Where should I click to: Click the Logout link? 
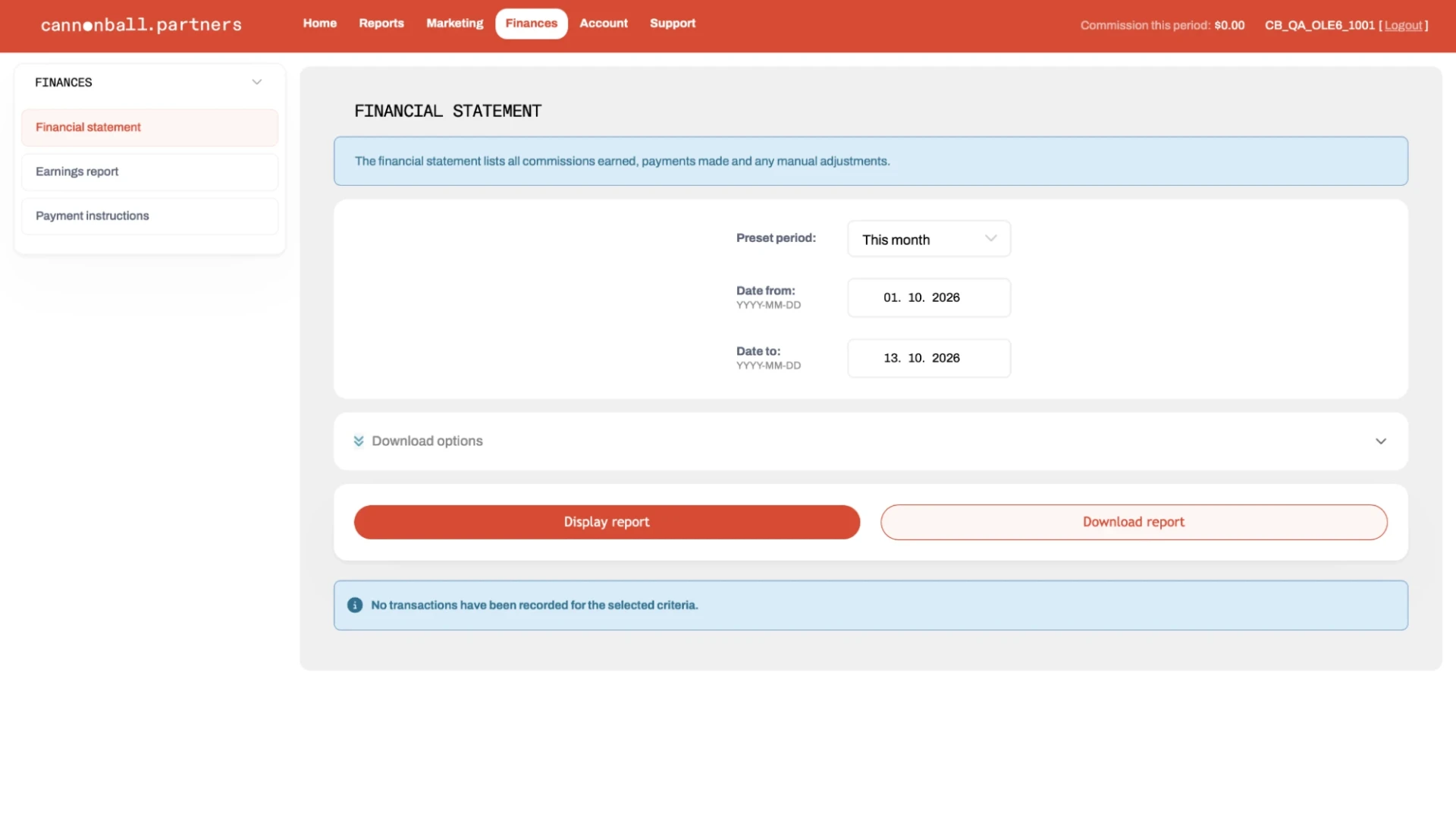[1403, 26]
